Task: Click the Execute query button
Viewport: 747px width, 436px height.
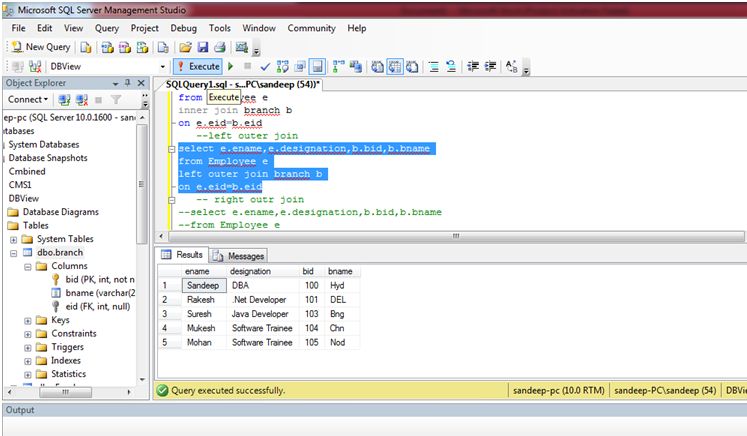Action: (x=199, y=66)
